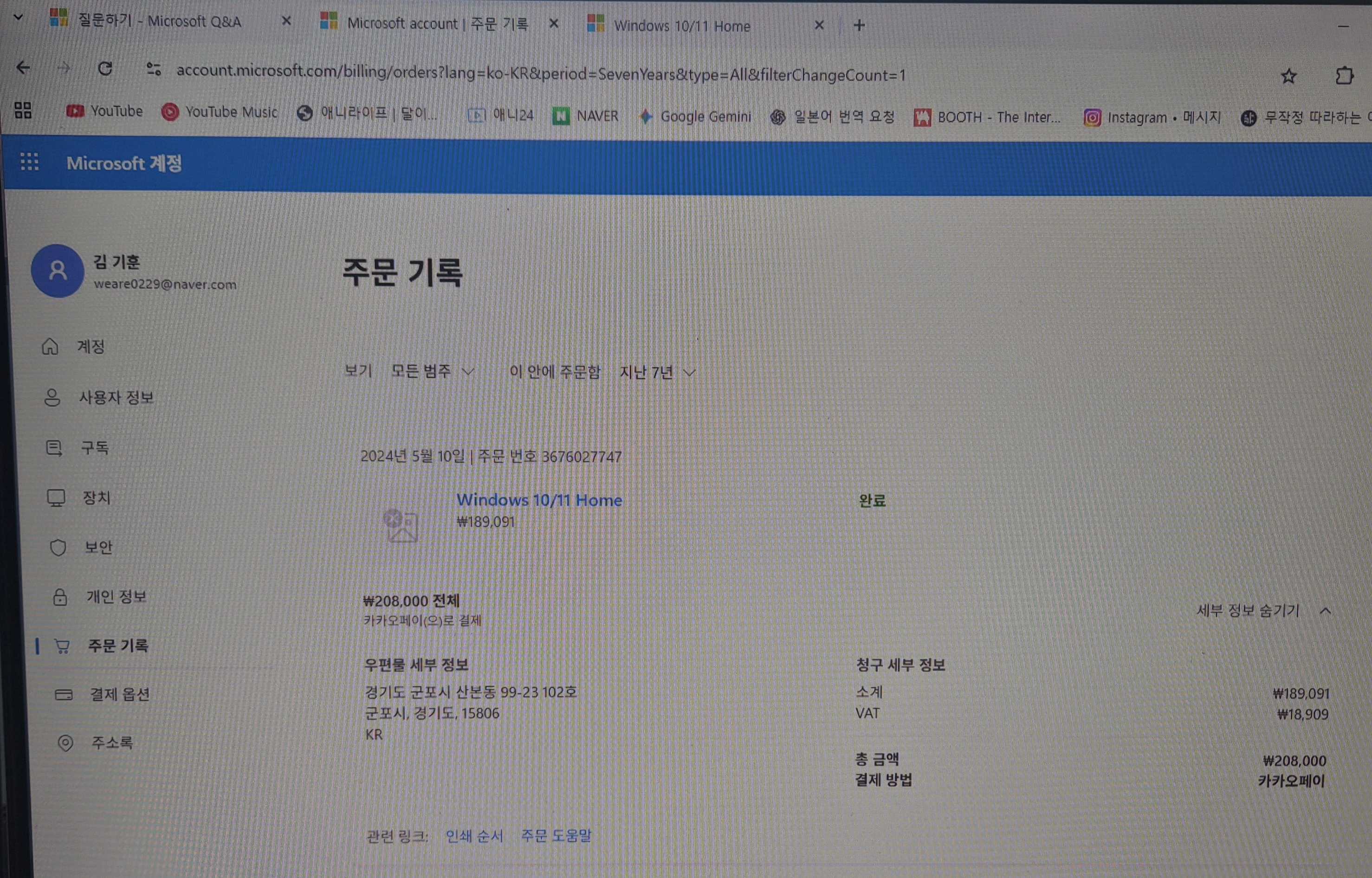Screen dimensions: 1372x878
Task: Open the 일본어 번역 요청 bookmark
Action: [833, 117]
